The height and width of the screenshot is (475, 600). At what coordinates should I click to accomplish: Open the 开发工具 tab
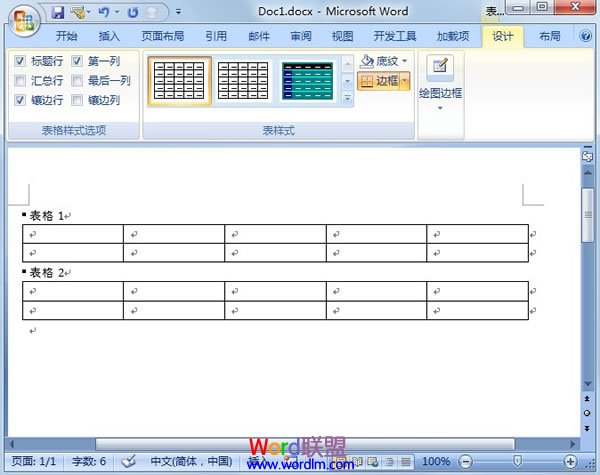tap(395, 36)
